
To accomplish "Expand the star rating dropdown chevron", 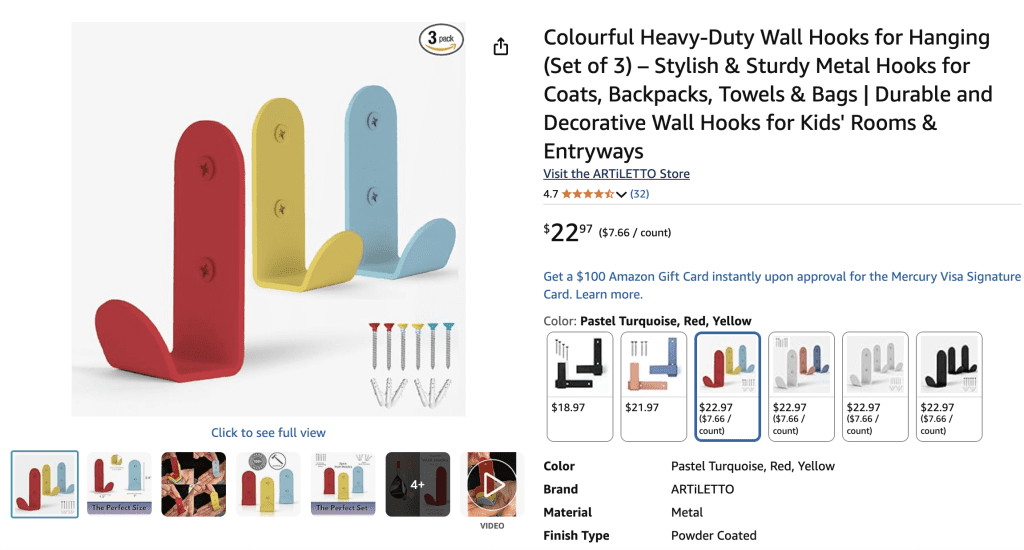I will click(621, 194).
